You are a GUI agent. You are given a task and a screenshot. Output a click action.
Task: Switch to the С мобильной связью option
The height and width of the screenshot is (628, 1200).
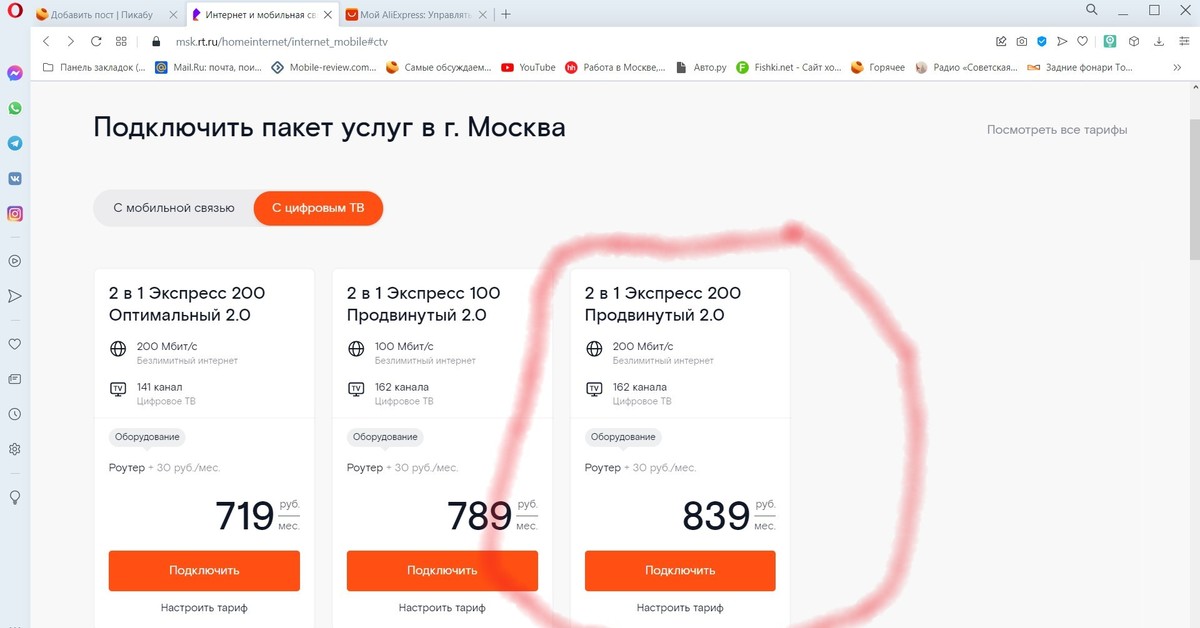(x=174, y=208)
